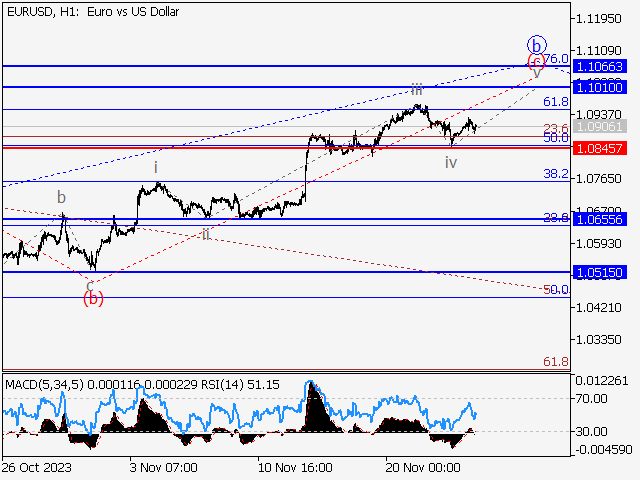
Task: Select the iv wave label
Action: click(451, 163)
